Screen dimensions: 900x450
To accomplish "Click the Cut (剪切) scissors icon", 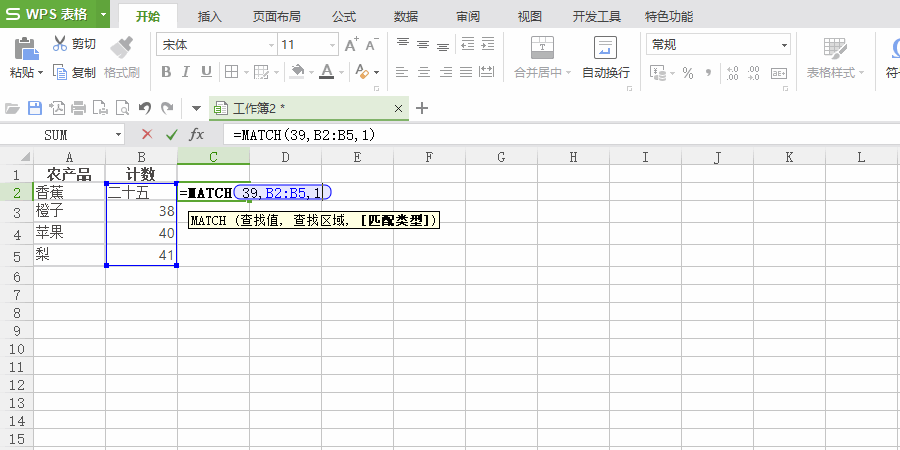I will coord(60,44).
